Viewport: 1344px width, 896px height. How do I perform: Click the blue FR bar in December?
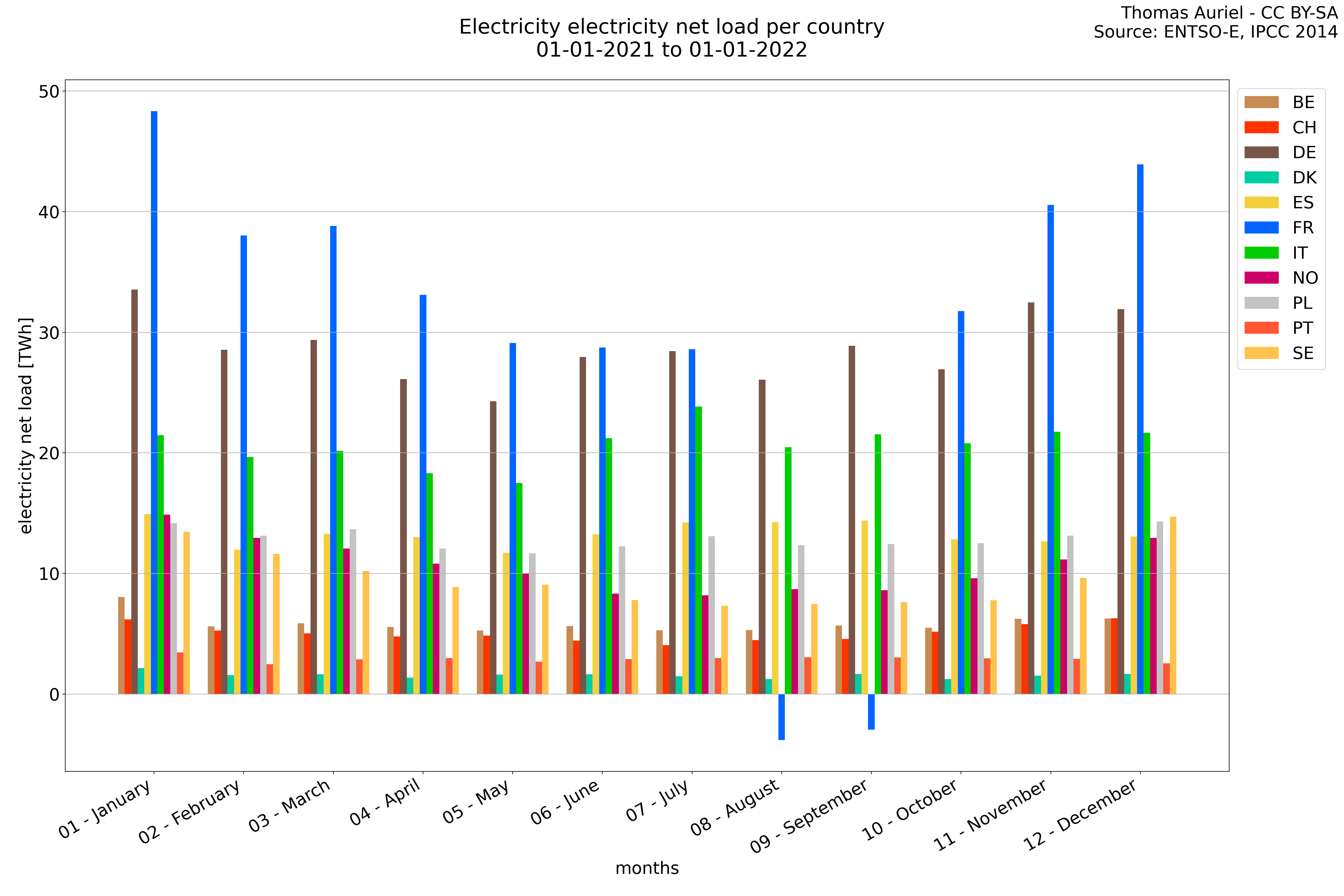(x=1140, y=429)
